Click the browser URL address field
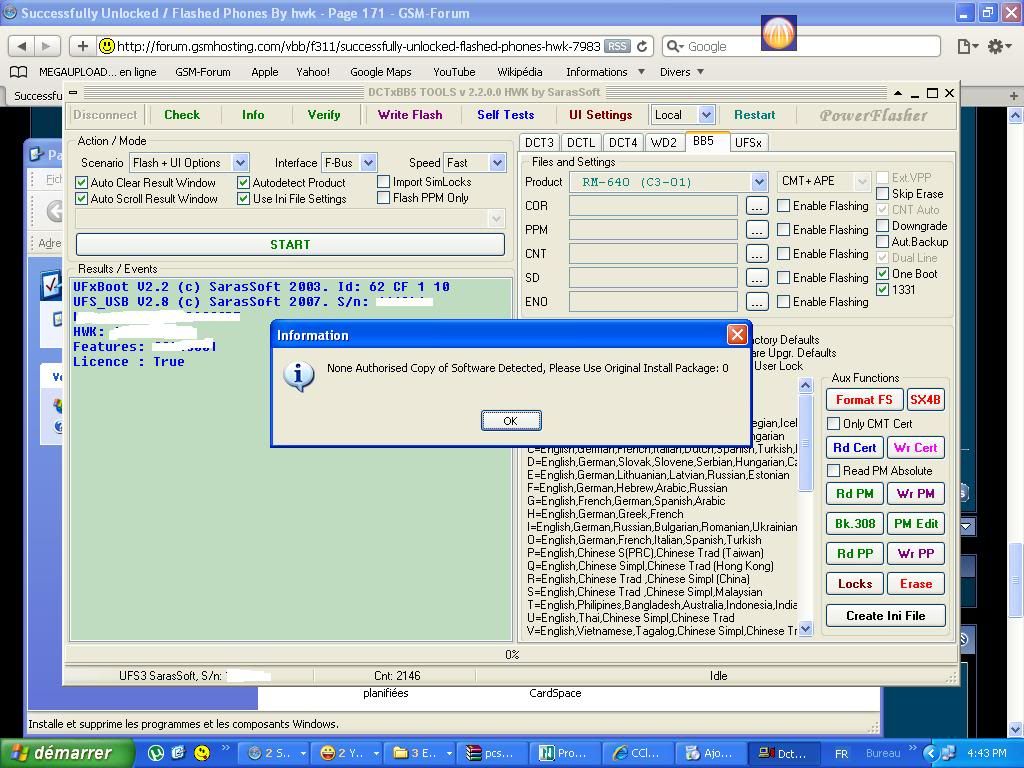1024x768 pixels. [358, 46]
